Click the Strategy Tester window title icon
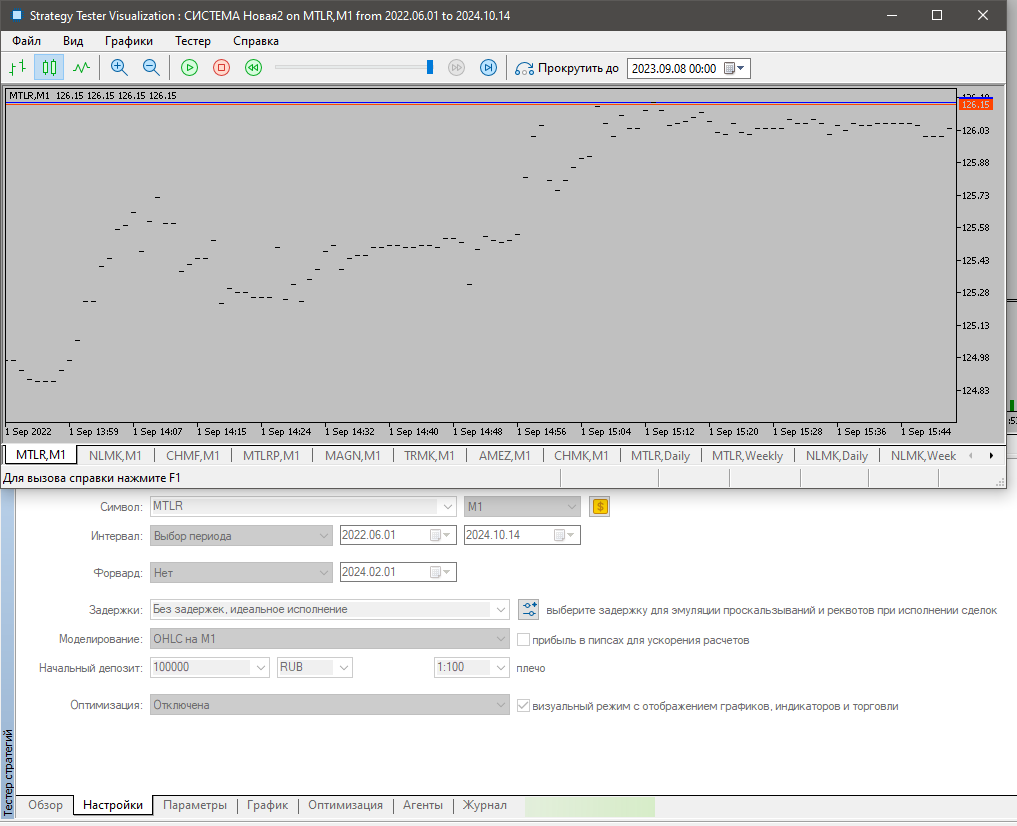 coord(17,15)
